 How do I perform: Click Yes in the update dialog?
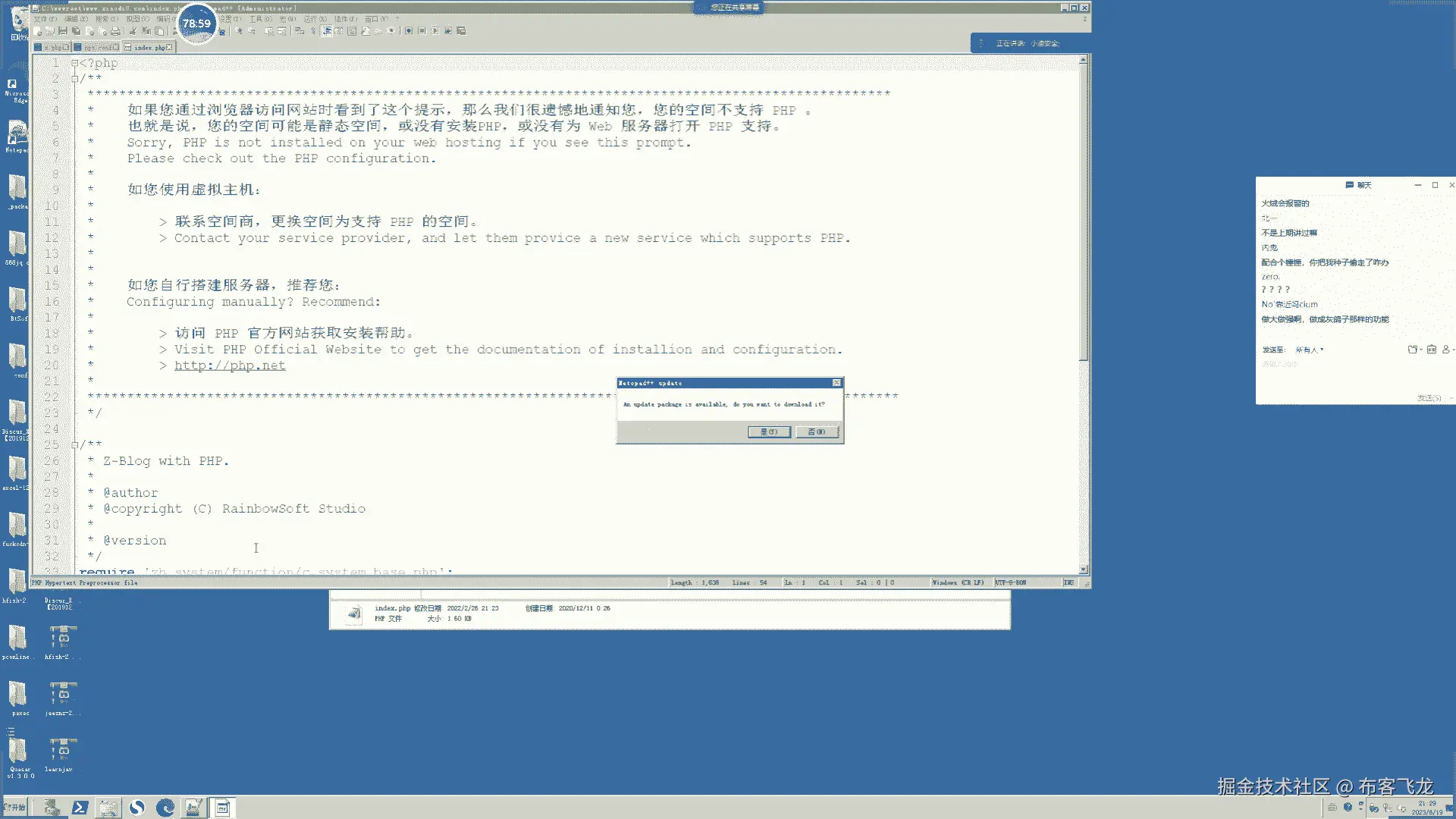(769, 431)
